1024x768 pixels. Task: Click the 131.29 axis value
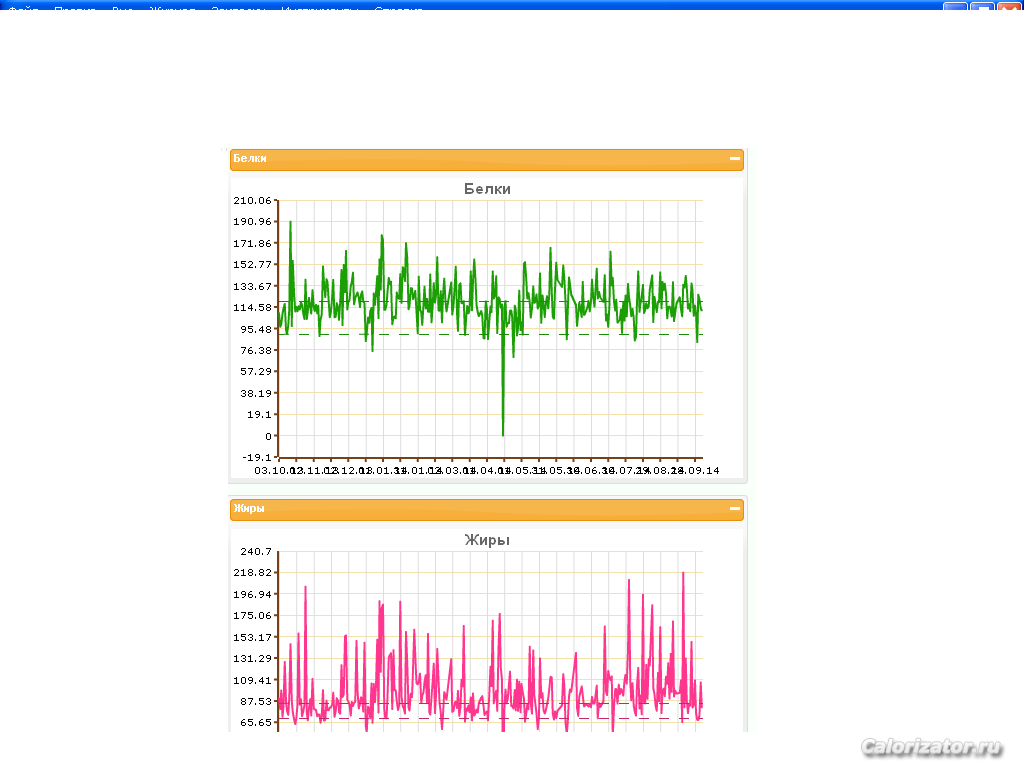click(252, 659)
